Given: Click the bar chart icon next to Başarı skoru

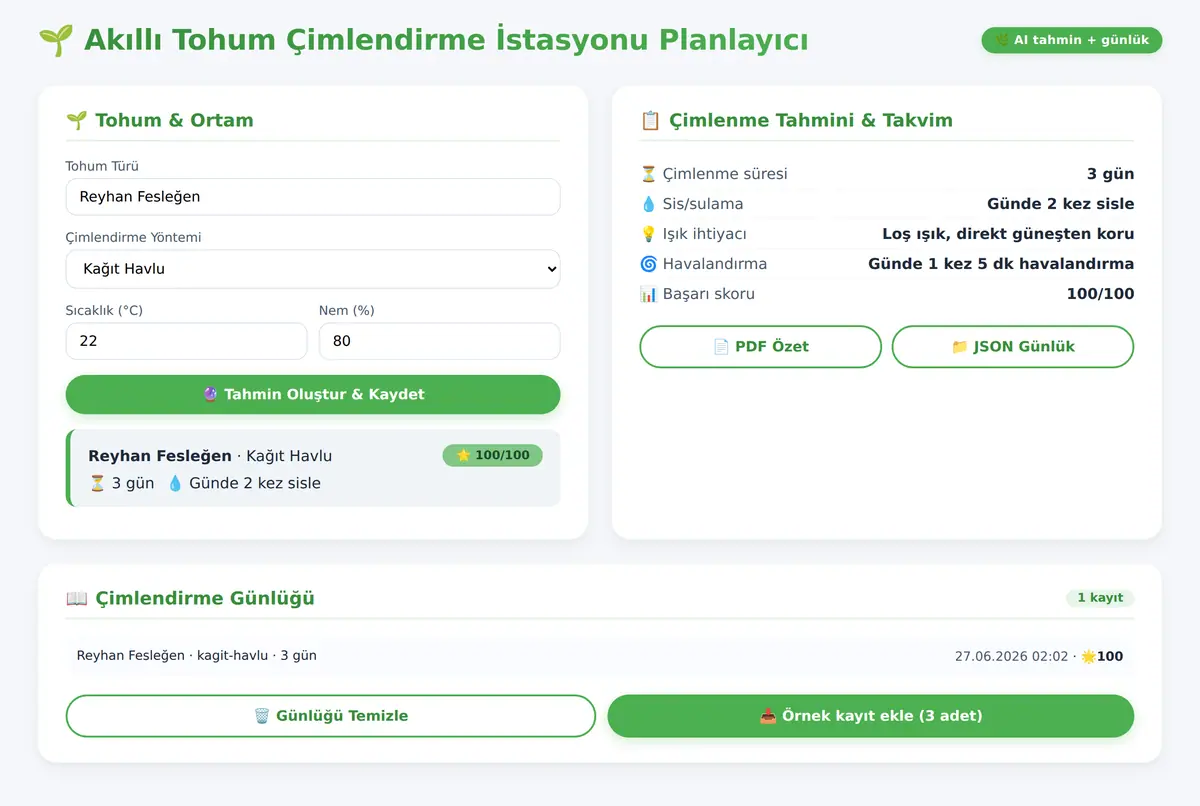Looking at the screenshot, I should click(x=648, y=294).
